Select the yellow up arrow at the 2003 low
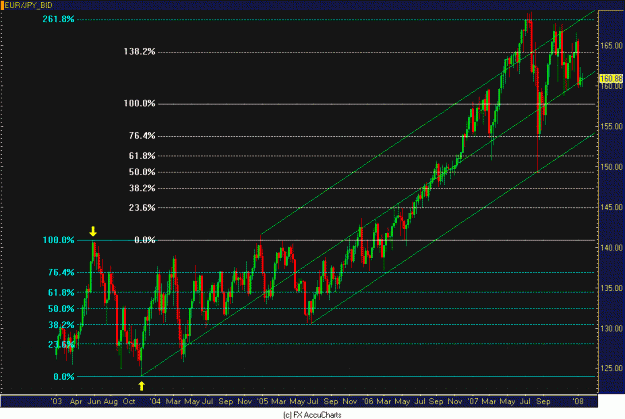This screenshot has height=419, width=625. coord(142,386)
